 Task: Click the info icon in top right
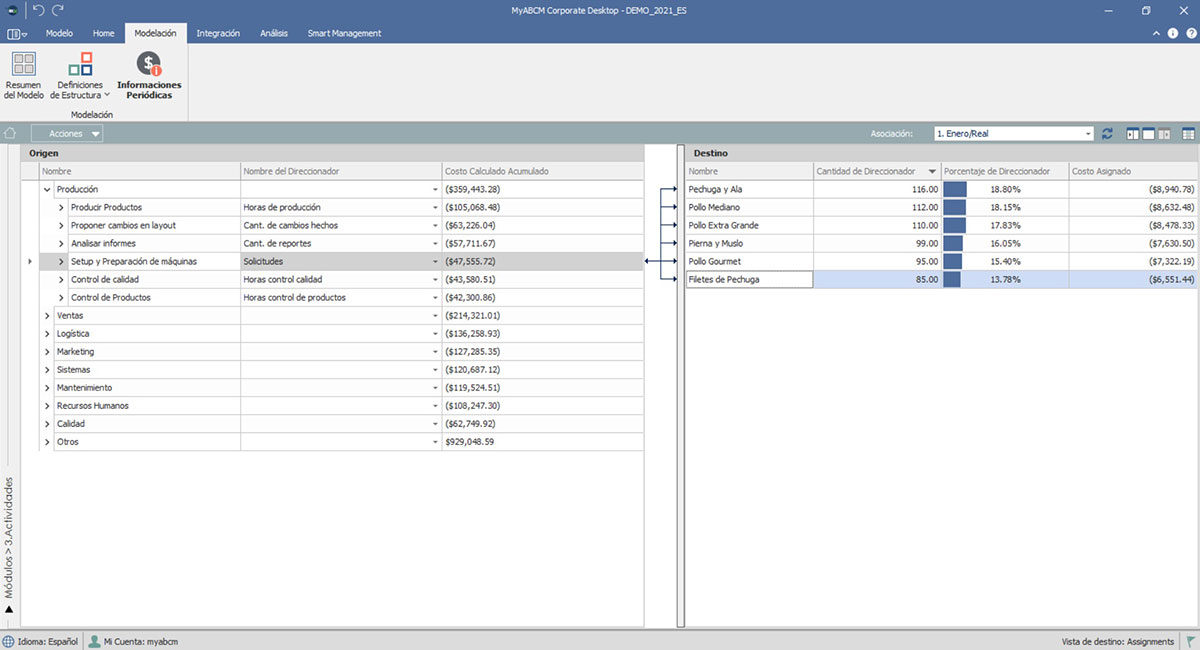click(x=1173, y=33)
